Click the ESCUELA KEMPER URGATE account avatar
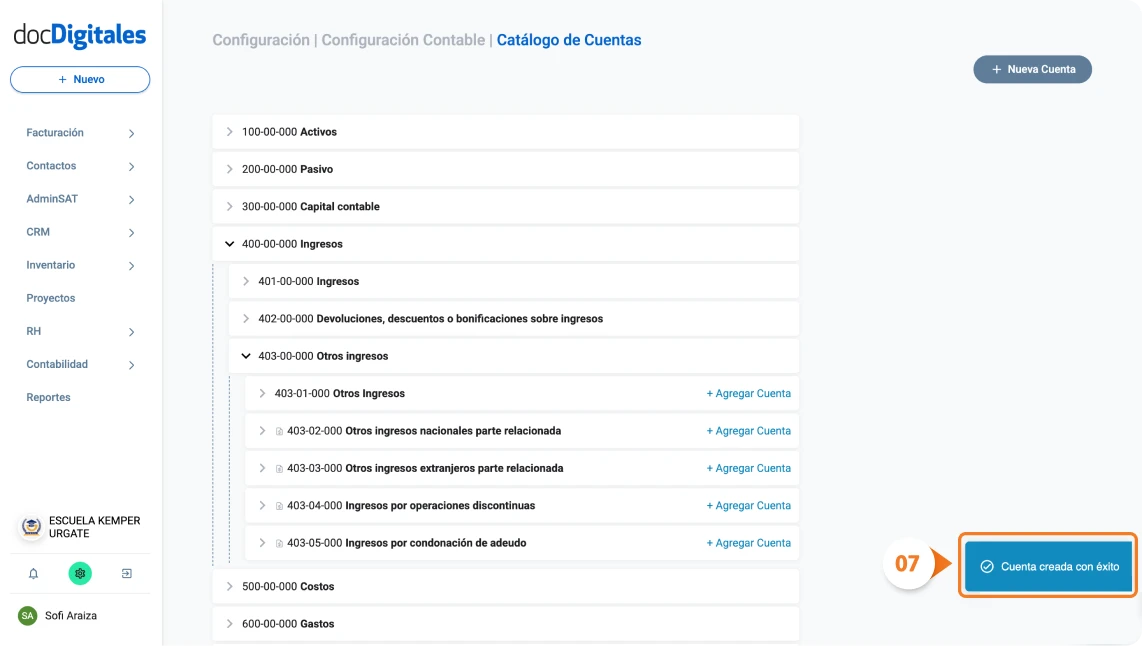 [29, 528]
